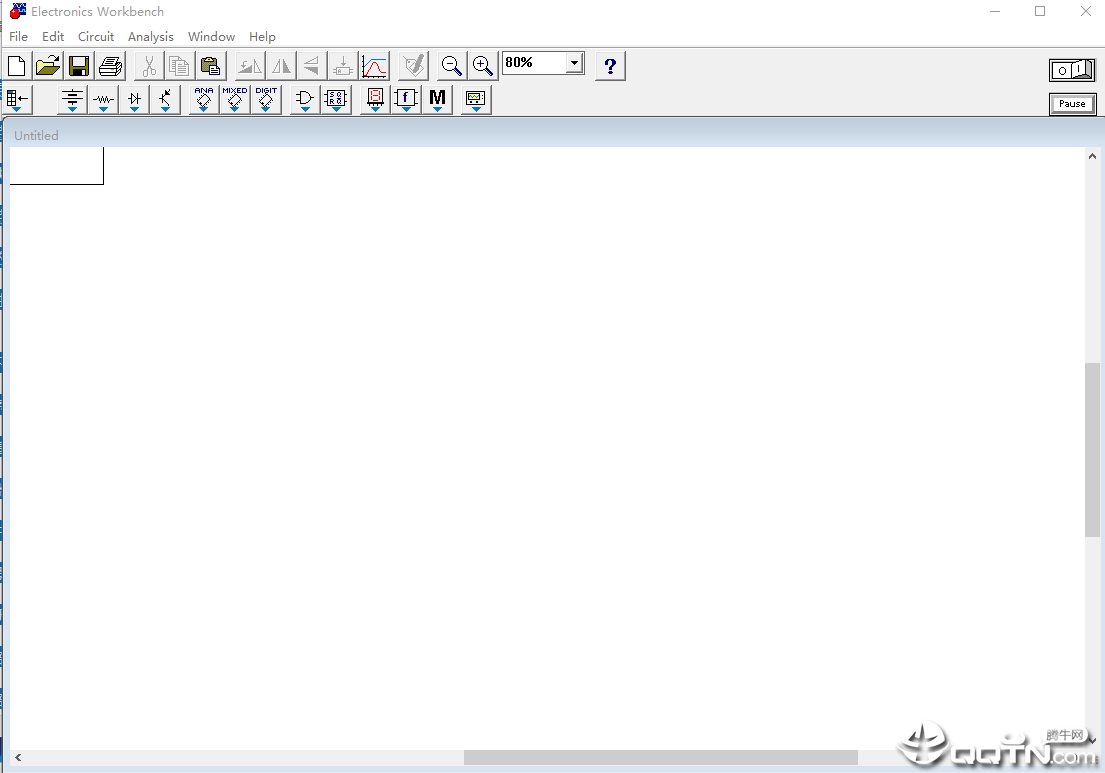Open help with question mark icon

pyautogui.click(x=610, y=66)
